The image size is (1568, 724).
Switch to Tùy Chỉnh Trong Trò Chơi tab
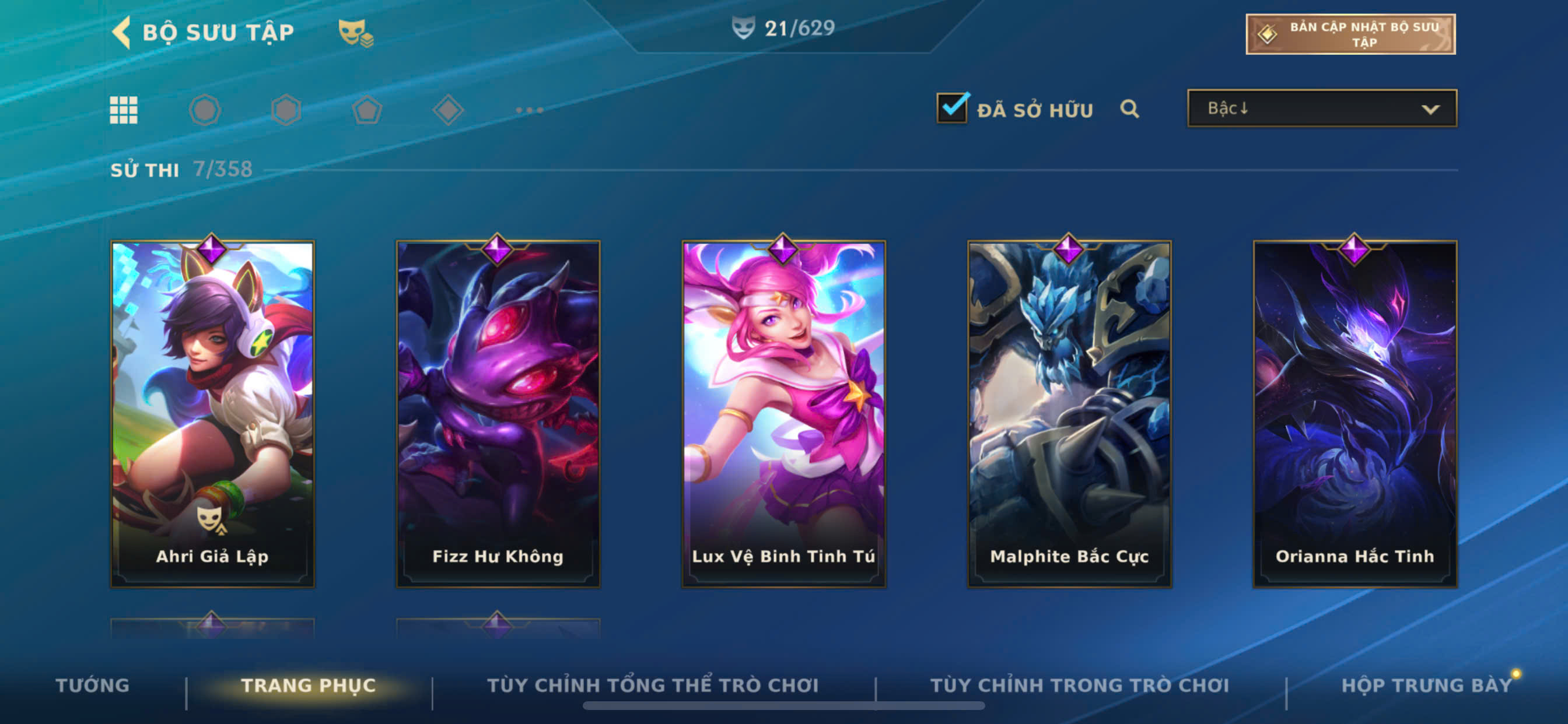click(x=1080, y=685)
